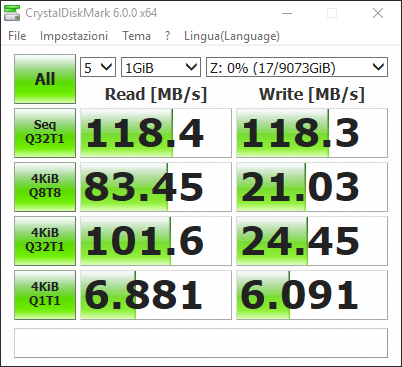Click the Seq write result 118.3
The height and width of the screenshot is (367, 402).
pos(312,133)
